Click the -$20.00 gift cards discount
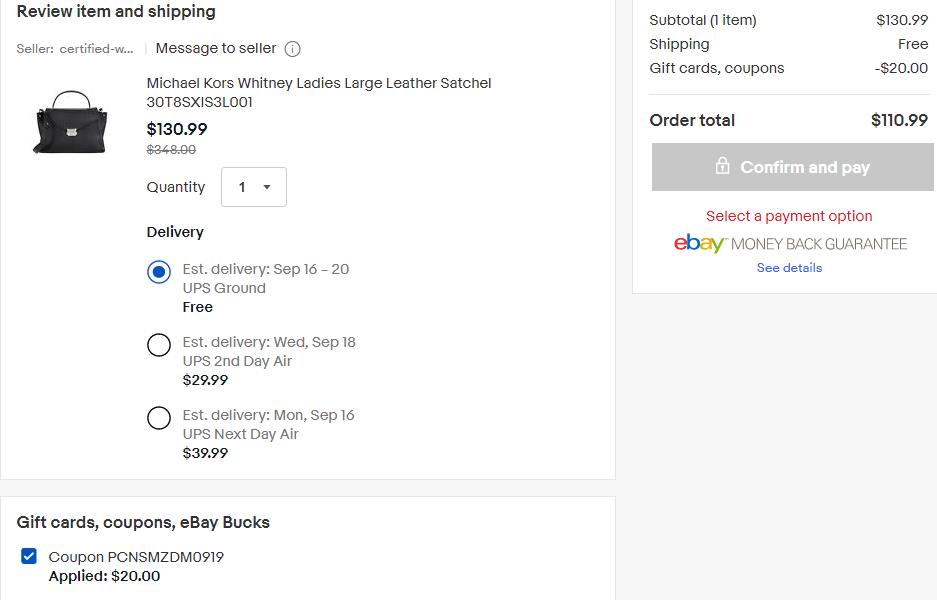 pyautogui.click(x=901, y=68)
